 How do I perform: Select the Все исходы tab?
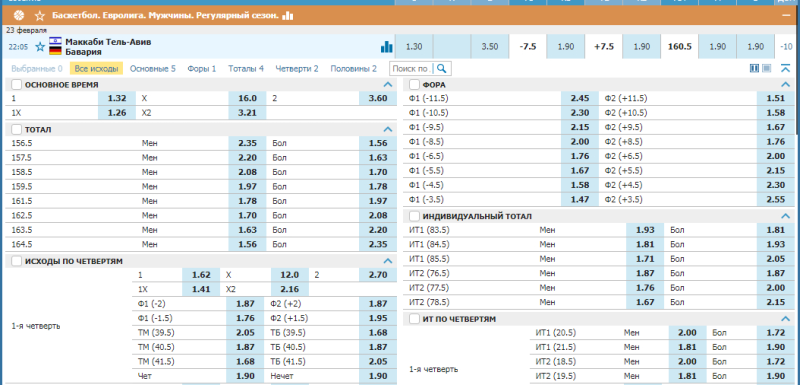coord(96,68)
